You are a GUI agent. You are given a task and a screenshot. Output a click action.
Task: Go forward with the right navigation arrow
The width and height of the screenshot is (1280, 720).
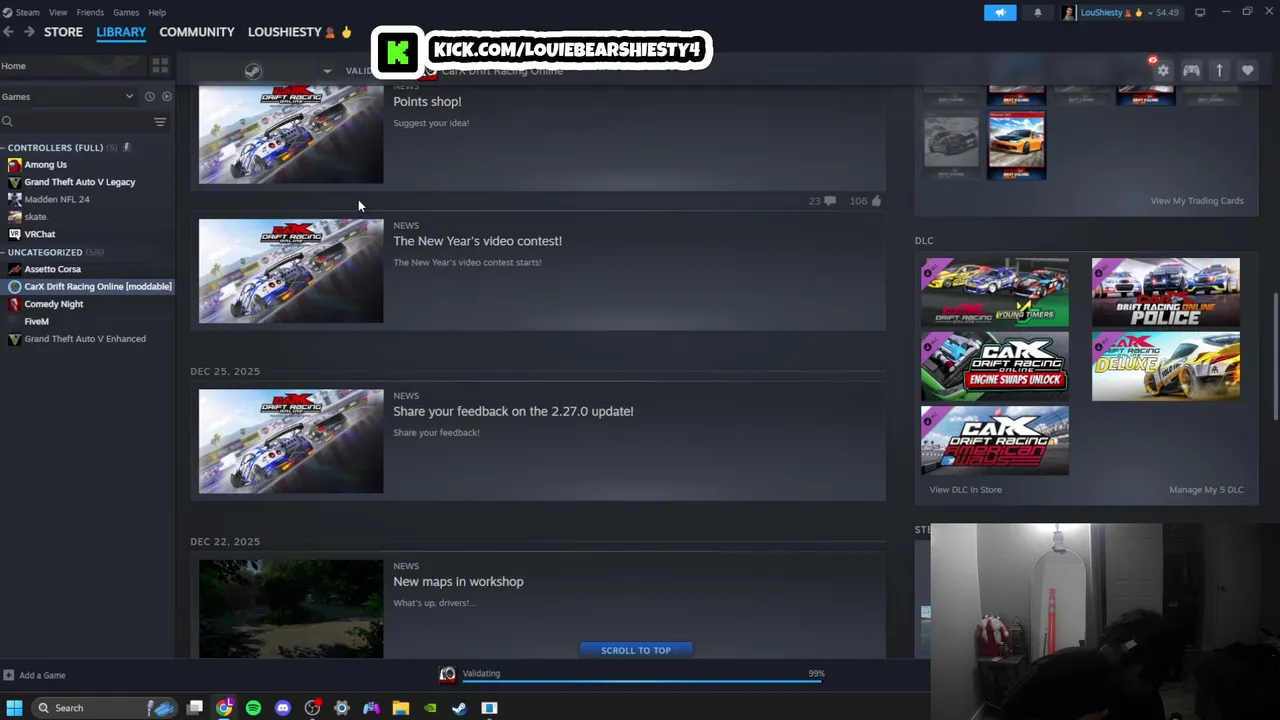coord(29,32)
